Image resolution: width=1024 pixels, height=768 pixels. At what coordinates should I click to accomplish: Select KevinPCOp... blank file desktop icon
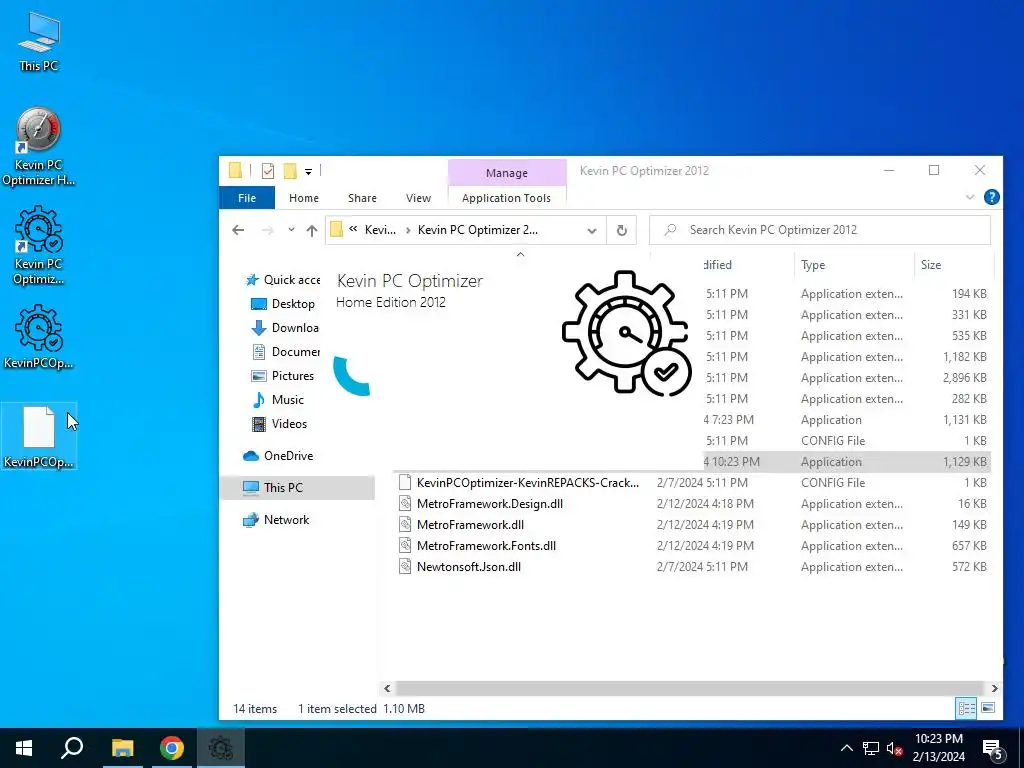(39, 436)
